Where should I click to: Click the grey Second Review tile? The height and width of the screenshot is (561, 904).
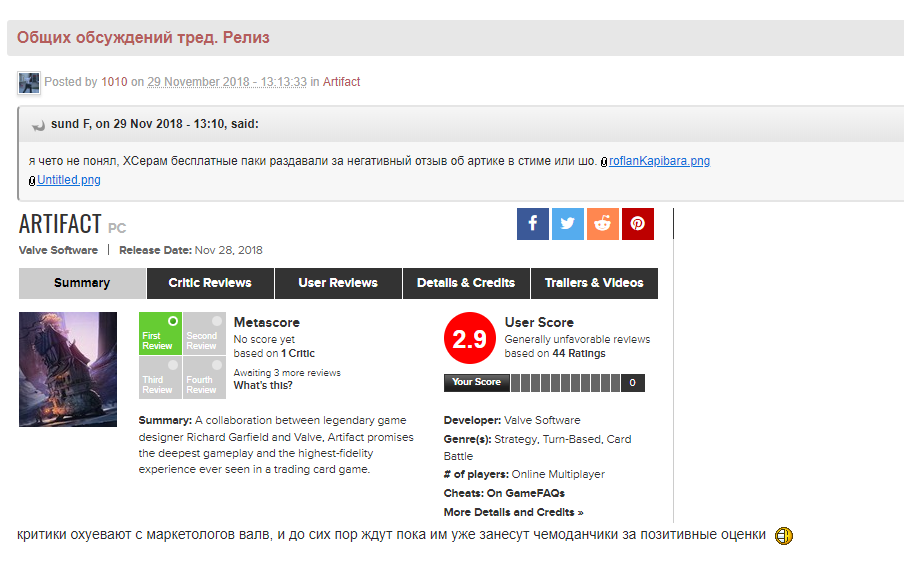205,333
